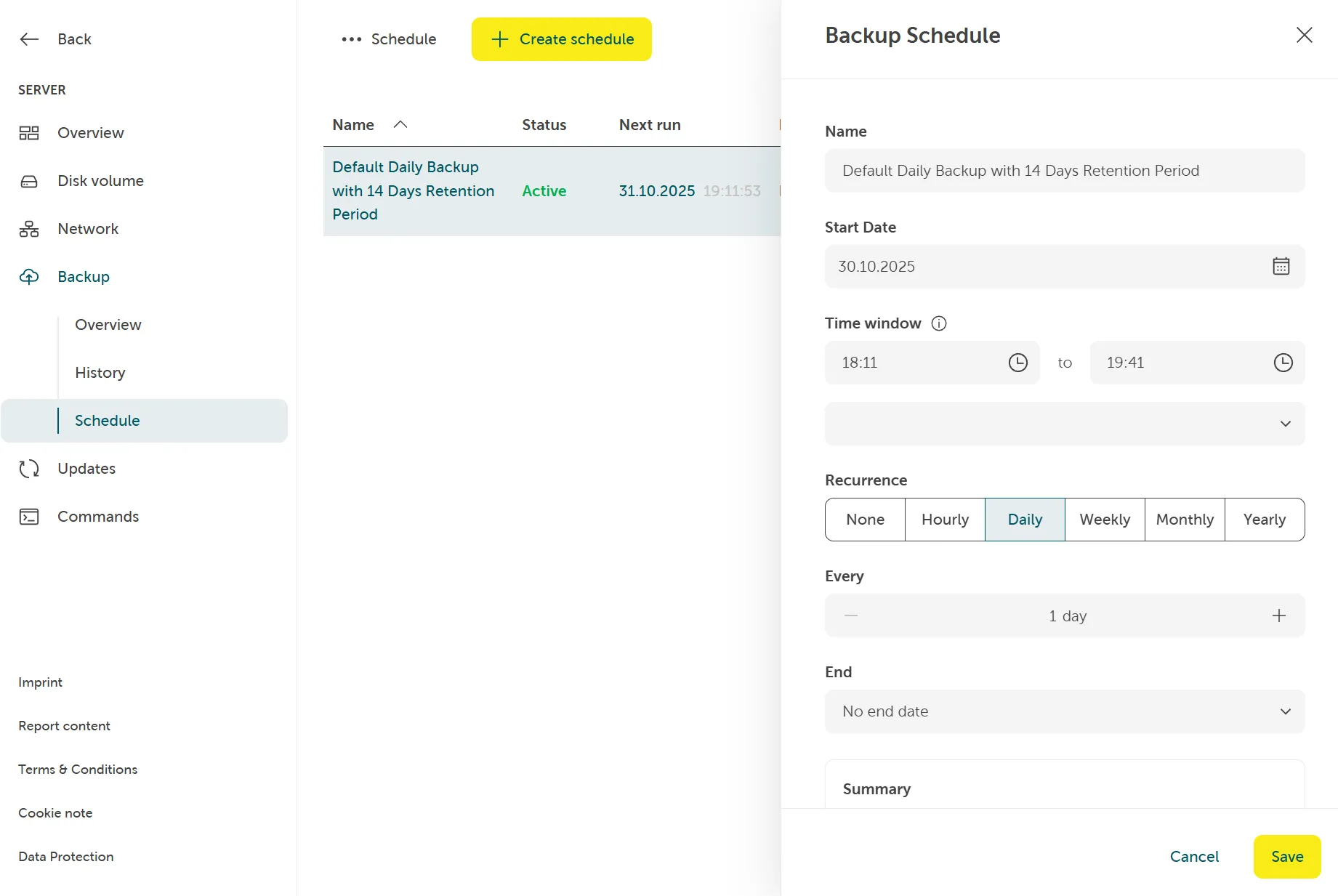Open the Start Date calendar picker
The height and width of the screenshot is (896, 1338).
coord(1281,266)
